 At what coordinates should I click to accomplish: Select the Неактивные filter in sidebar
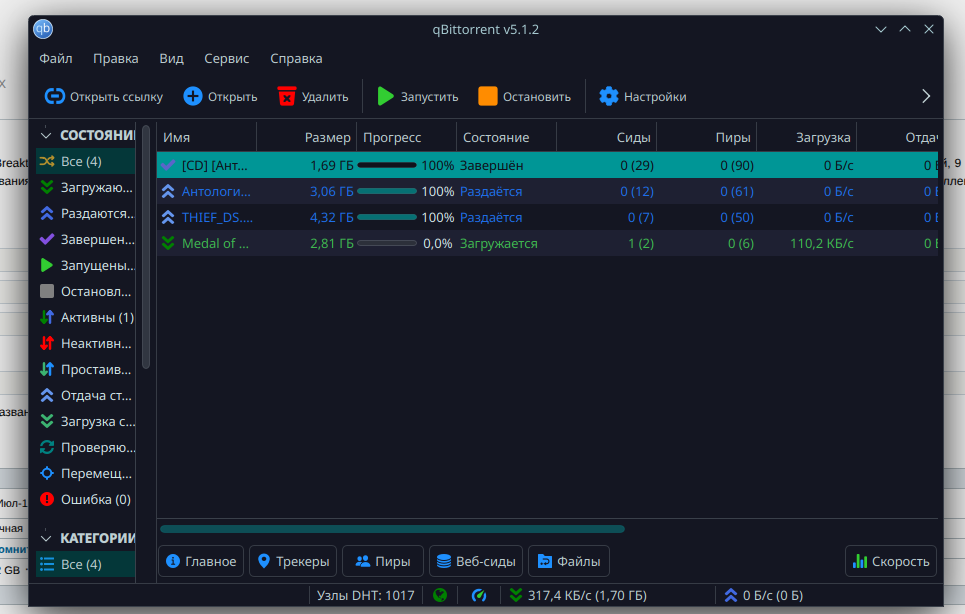coord(86,343)
